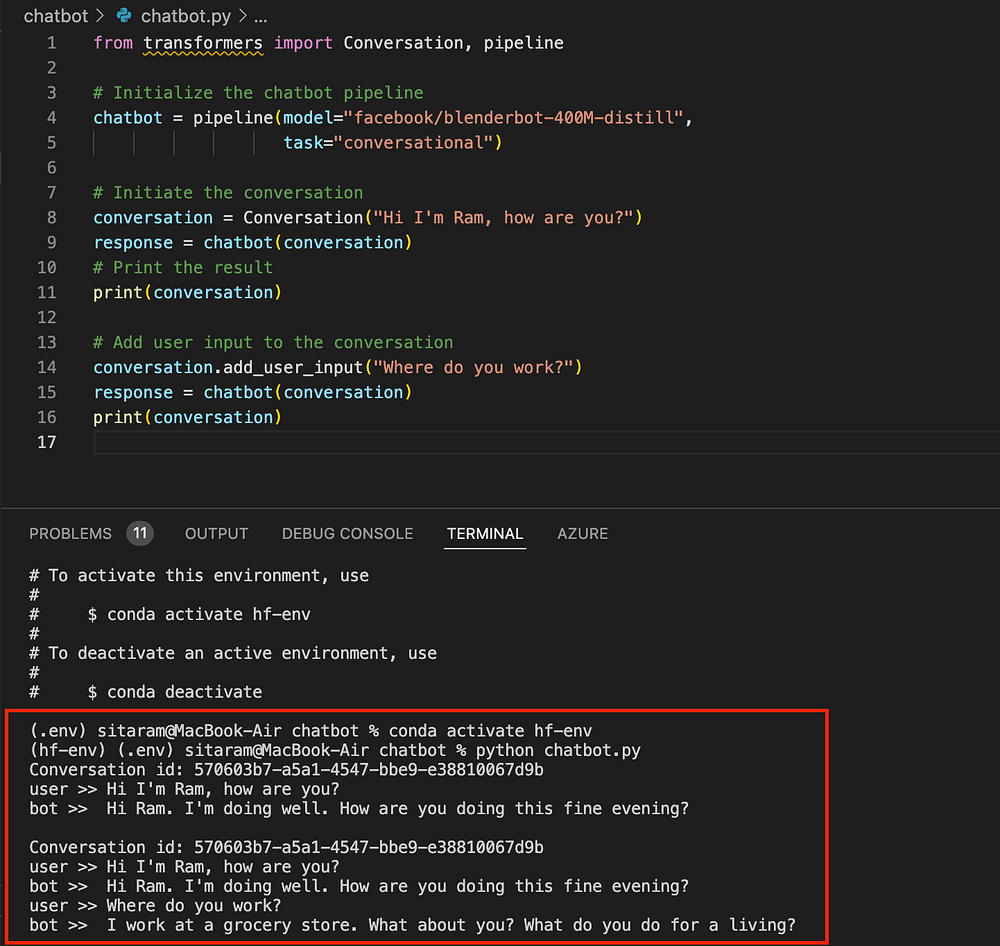Select the chatbot.py breadcrumb item
The height and width of the screenshot is (946, 1000).
pos(186,16)
